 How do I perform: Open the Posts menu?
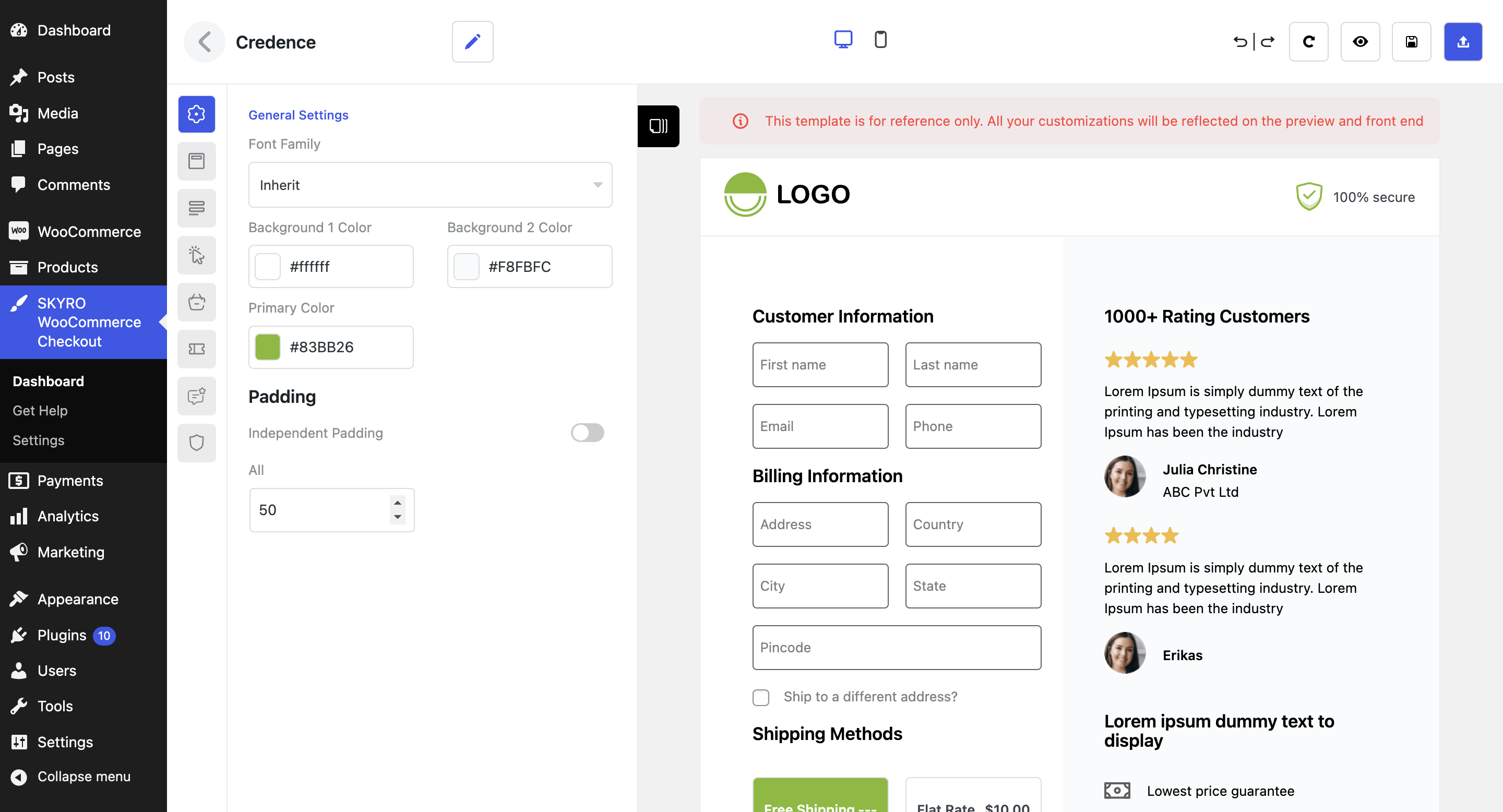point(83,77)
